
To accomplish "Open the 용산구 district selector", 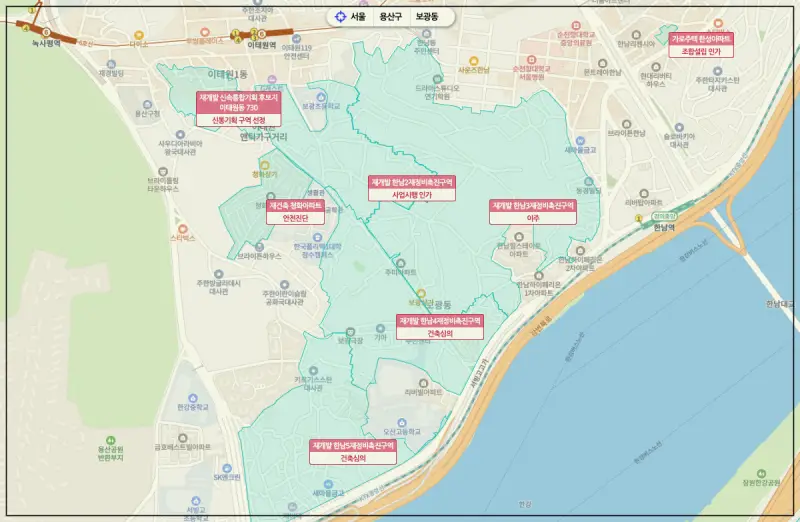I will click(390, 17).
